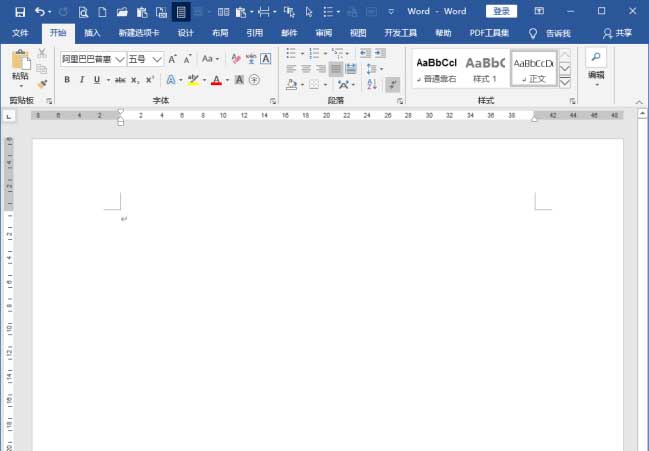Image resolution: width=649 pixels, height=451 pixels.
Task: Select the 样式 1 style thumbnail
Action: pos(485,68)
